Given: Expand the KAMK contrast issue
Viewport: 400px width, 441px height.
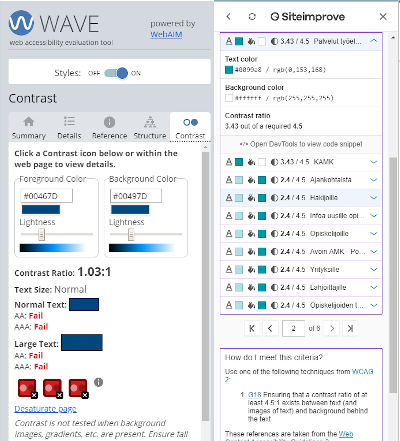Looking at the screenshot, I should click(373, 162).
